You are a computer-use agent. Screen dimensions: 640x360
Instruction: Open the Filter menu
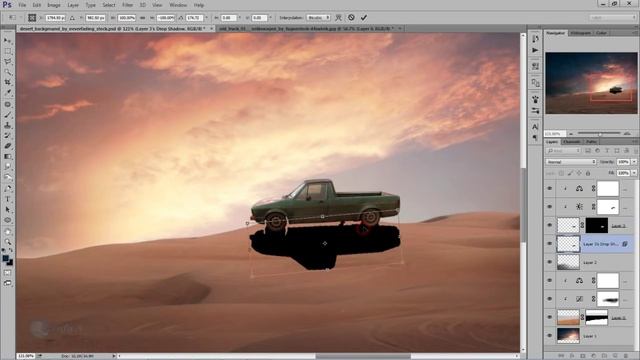point(127,5)
